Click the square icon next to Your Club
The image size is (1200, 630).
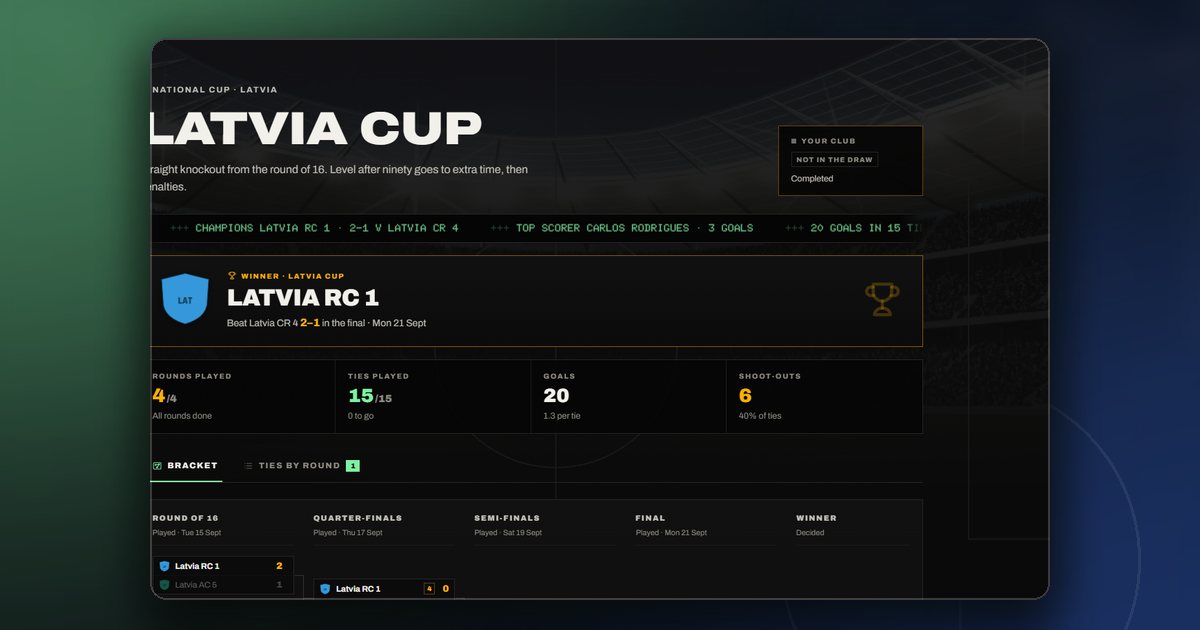pos(794,141)
